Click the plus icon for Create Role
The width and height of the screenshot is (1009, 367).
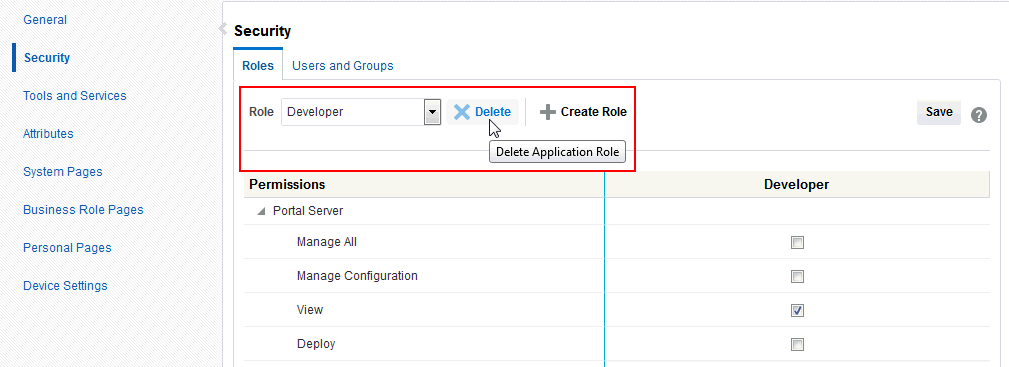click(x=548, y=112)
